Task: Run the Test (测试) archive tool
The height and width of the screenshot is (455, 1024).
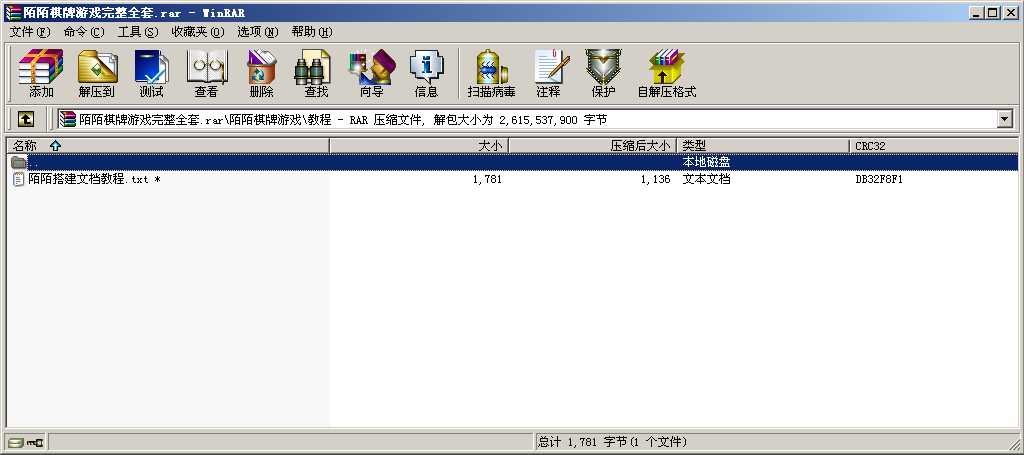Action: pyautogui.click(x=152, y=73)
